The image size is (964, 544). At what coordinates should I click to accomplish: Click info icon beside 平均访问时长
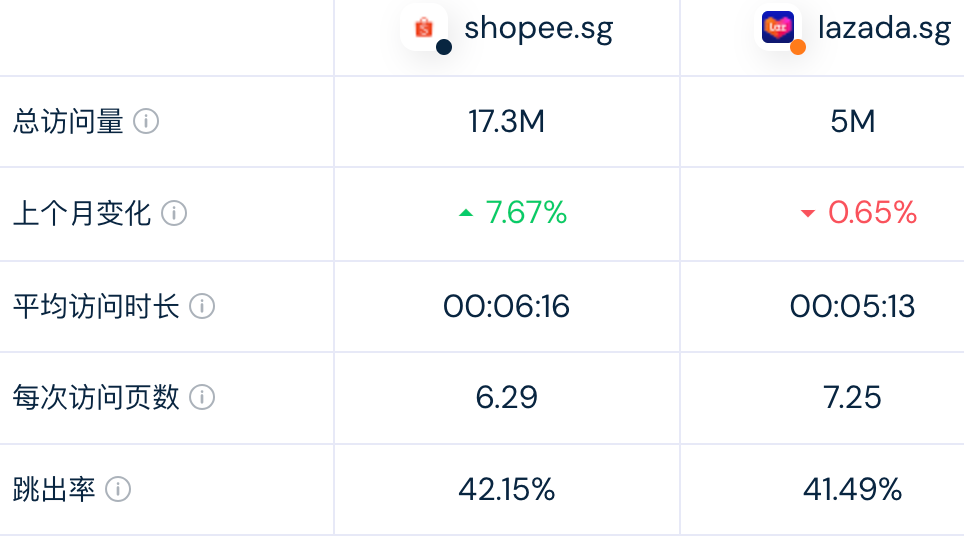point(202,306)
